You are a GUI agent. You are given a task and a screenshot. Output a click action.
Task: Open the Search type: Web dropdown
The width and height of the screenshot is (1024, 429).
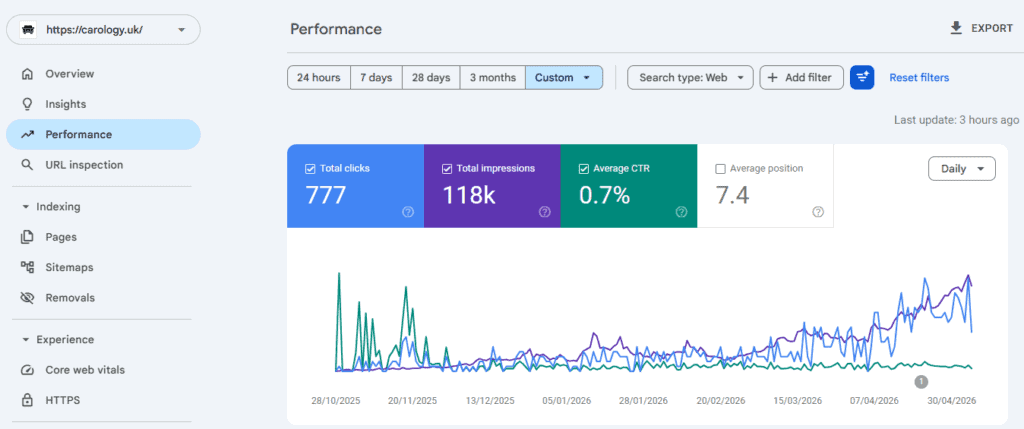(690, 78)
